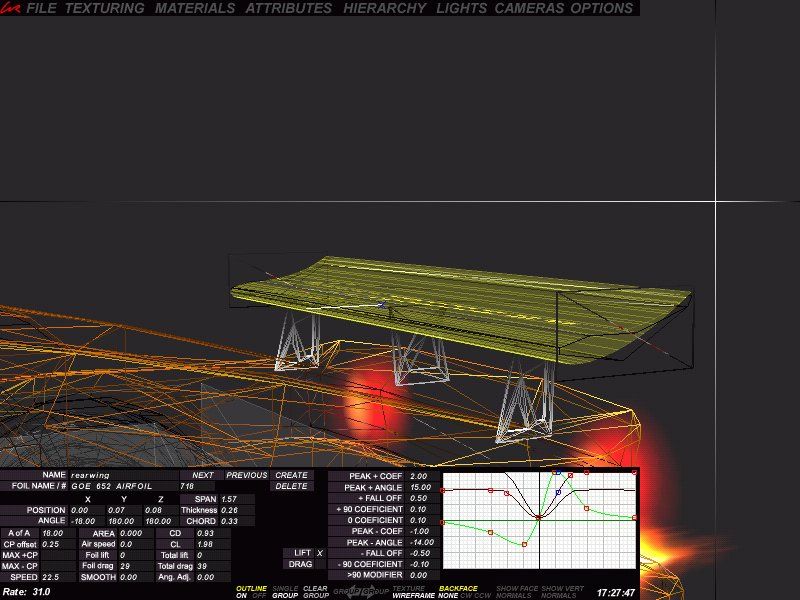Open the FILE menu

41,8
